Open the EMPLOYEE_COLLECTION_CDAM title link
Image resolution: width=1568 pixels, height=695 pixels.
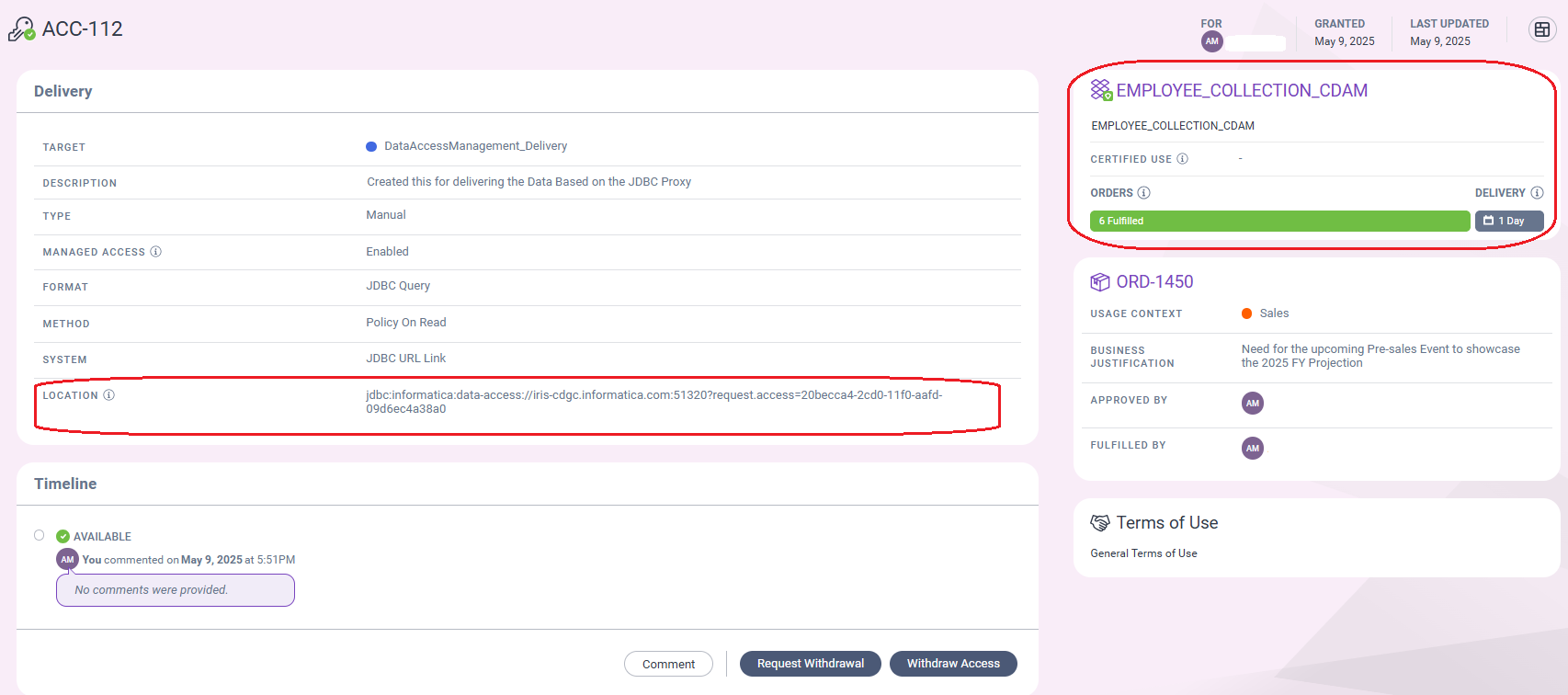[x=1242, y=90]
